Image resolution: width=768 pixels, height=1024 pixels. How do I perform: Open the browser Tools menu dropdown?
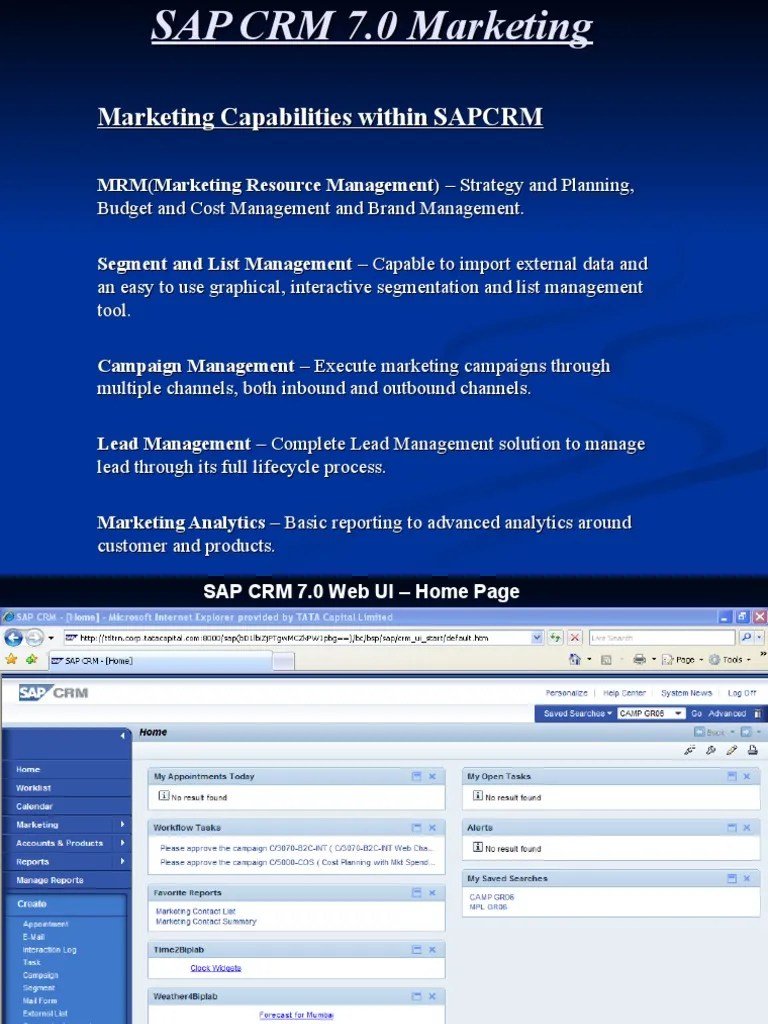tap(729, 660)
